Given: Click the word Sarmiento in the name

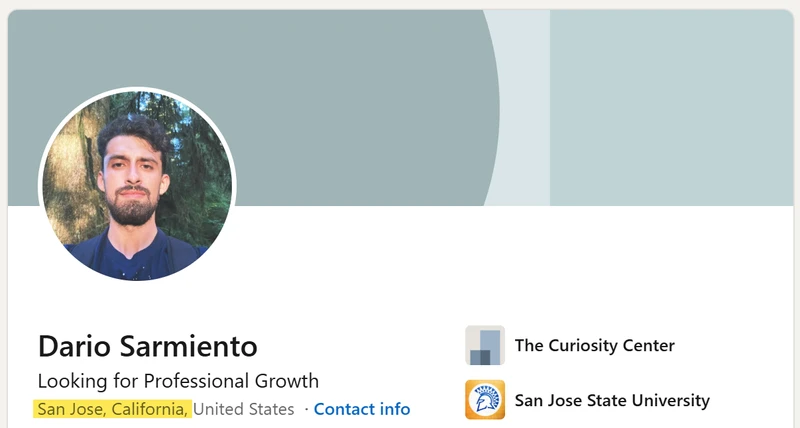Looking at the screenshot, I should (x=187, y=346).
